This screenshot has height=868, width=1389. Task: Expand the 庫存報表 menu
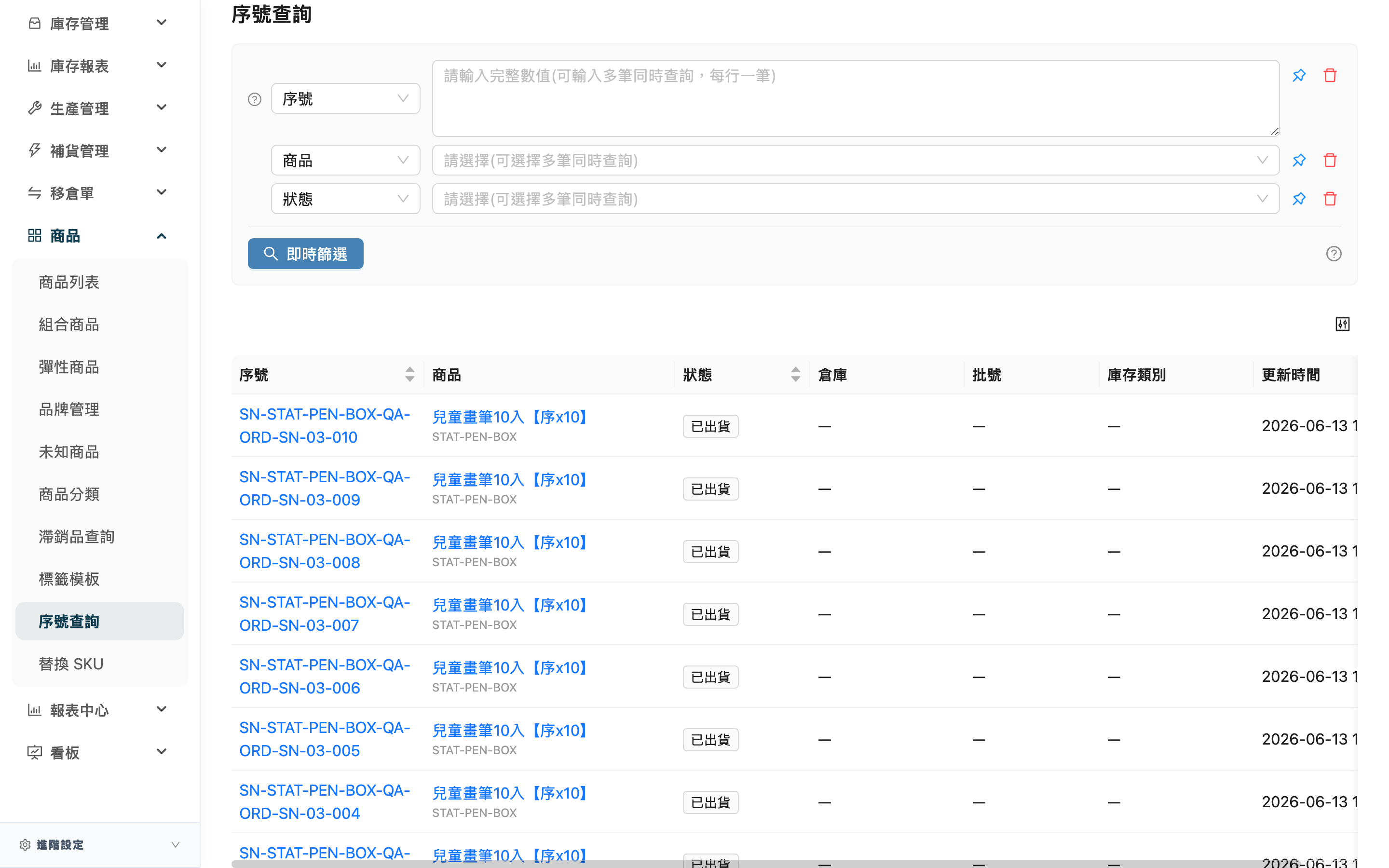[x=161, y=66]
